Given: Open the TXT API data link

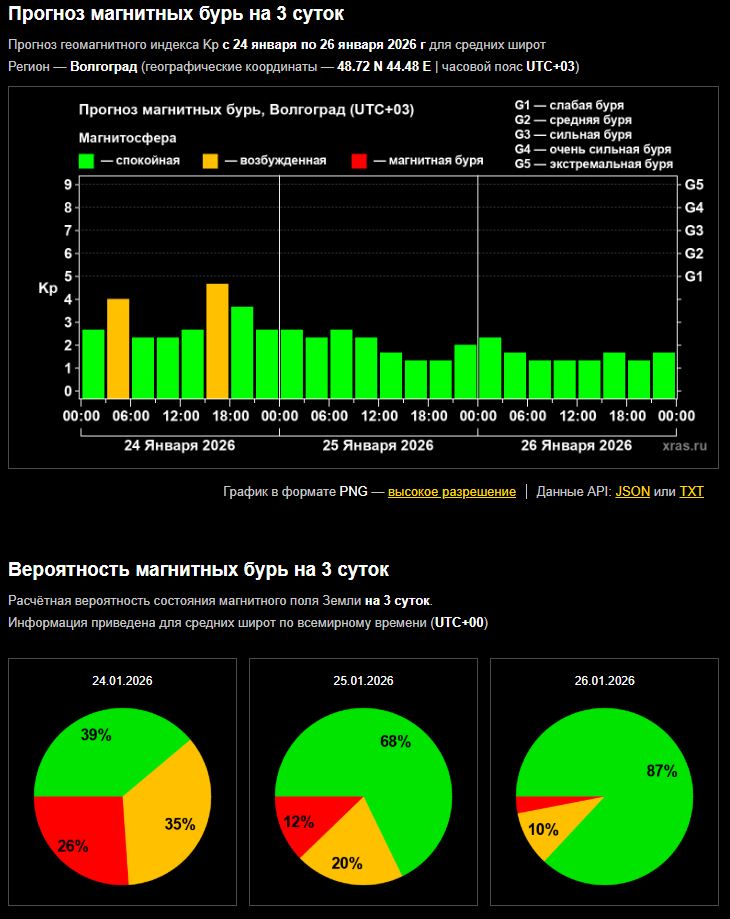Looking at the screenshot, I should click(x=691, y=491).
